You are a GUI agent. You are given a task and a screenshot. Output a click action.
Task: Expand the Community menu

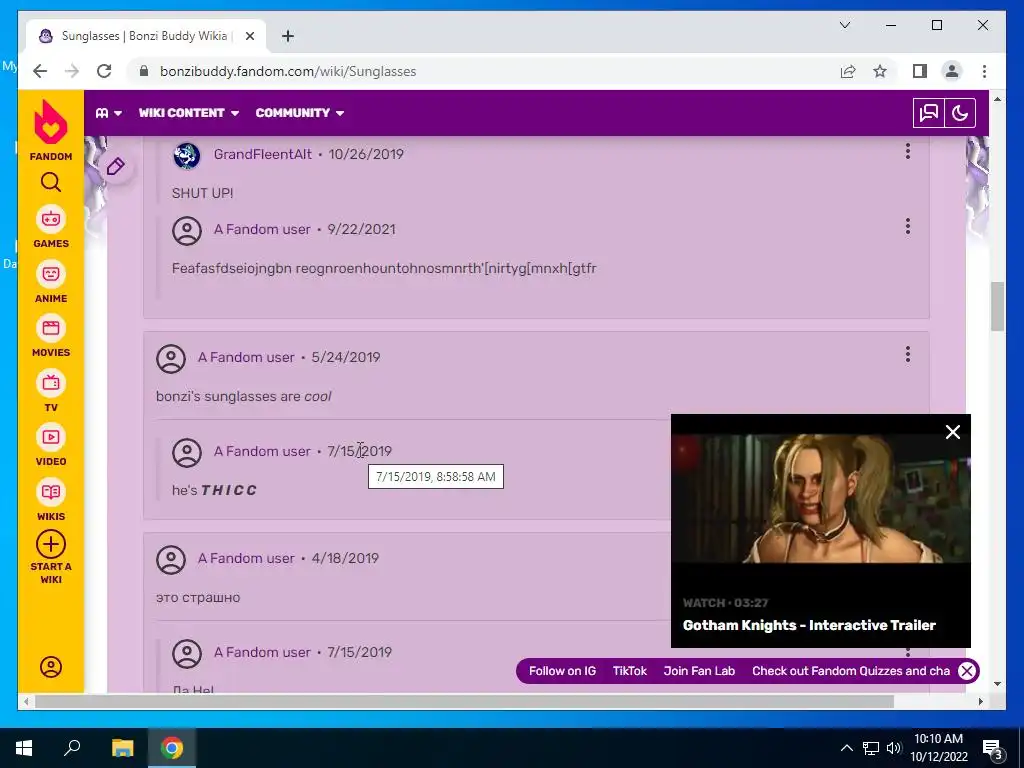300,113
